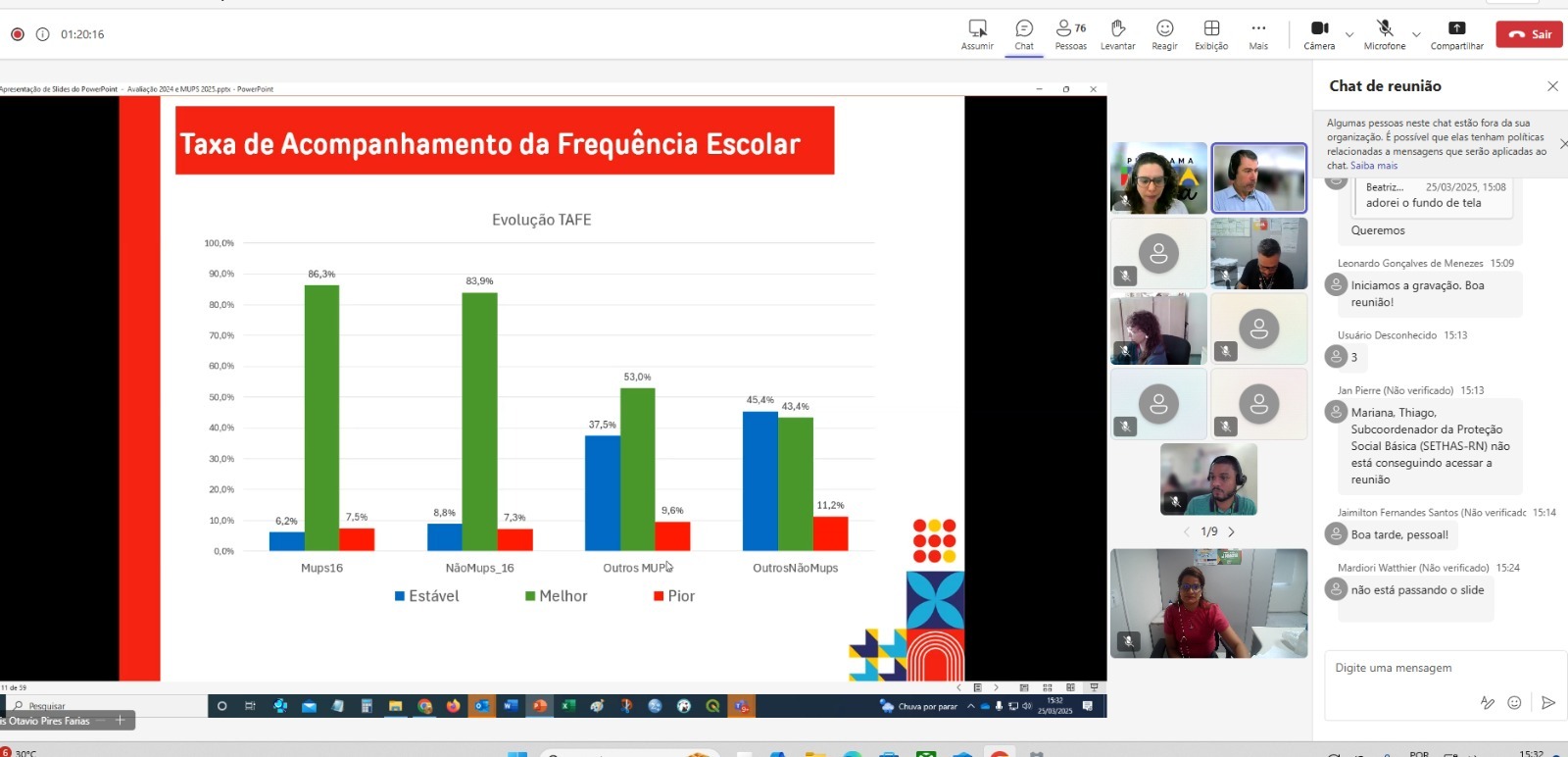1568x757 pixels.
Task: Click the Sair leave meeting button
Action: pyautogui.click(x=1529, y=34)
